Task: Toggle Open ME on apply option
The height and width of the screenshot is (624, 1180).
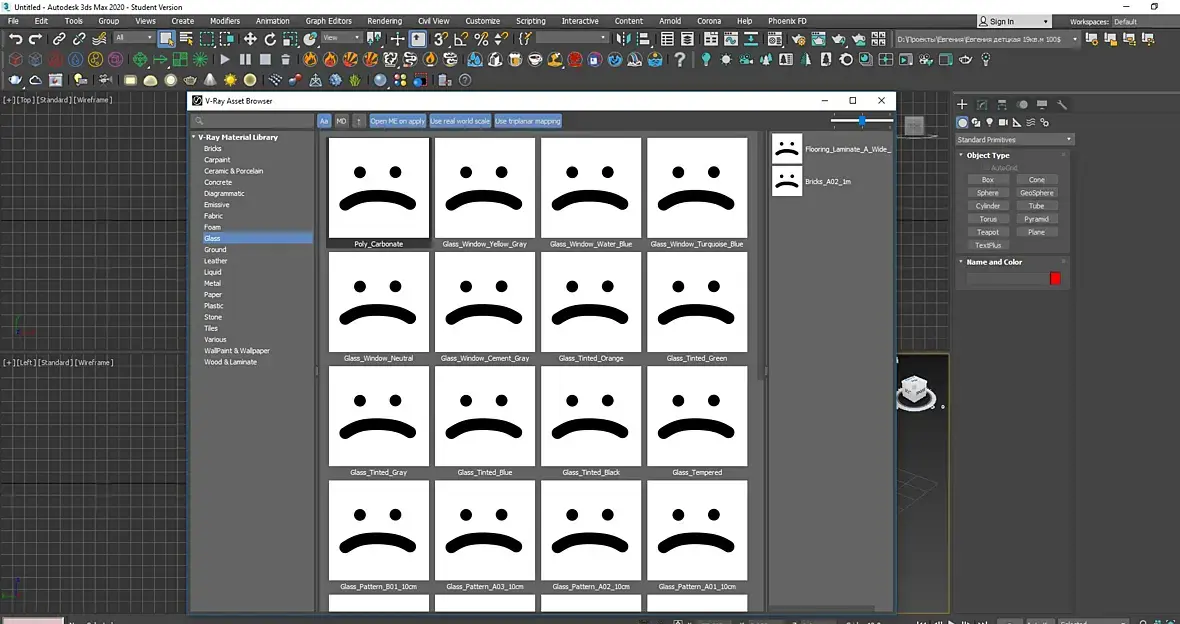Action: [x=397, y=121]
